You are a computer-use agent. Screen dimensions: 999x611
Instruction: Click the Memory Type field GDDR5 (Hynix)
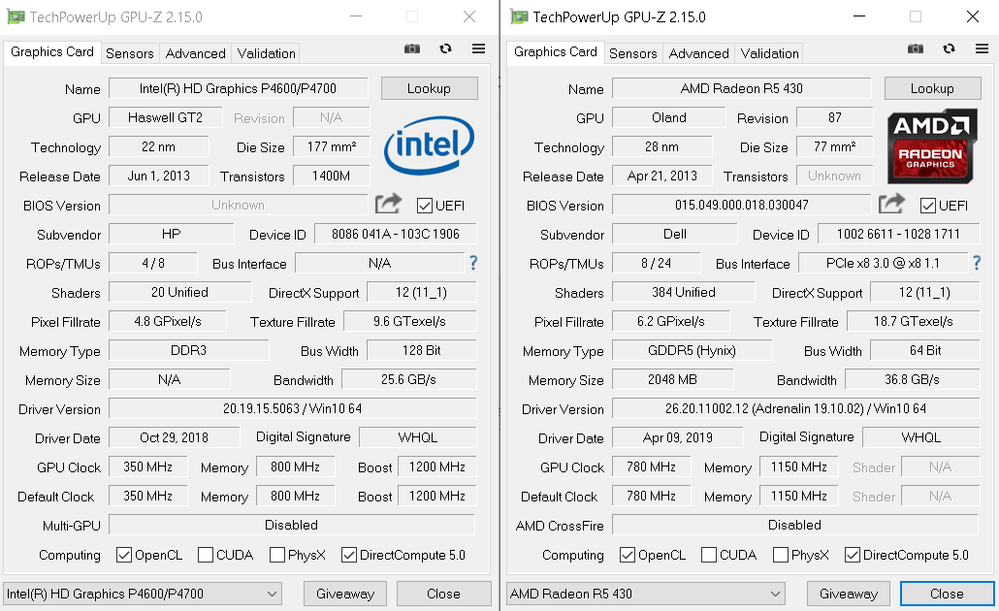tap(692, 350)
